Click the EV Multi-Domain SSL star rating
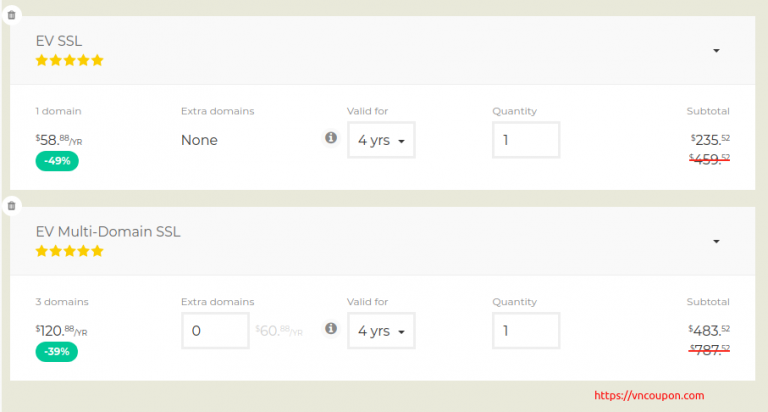Screen dimensions: 768x412 coord(69,251)
